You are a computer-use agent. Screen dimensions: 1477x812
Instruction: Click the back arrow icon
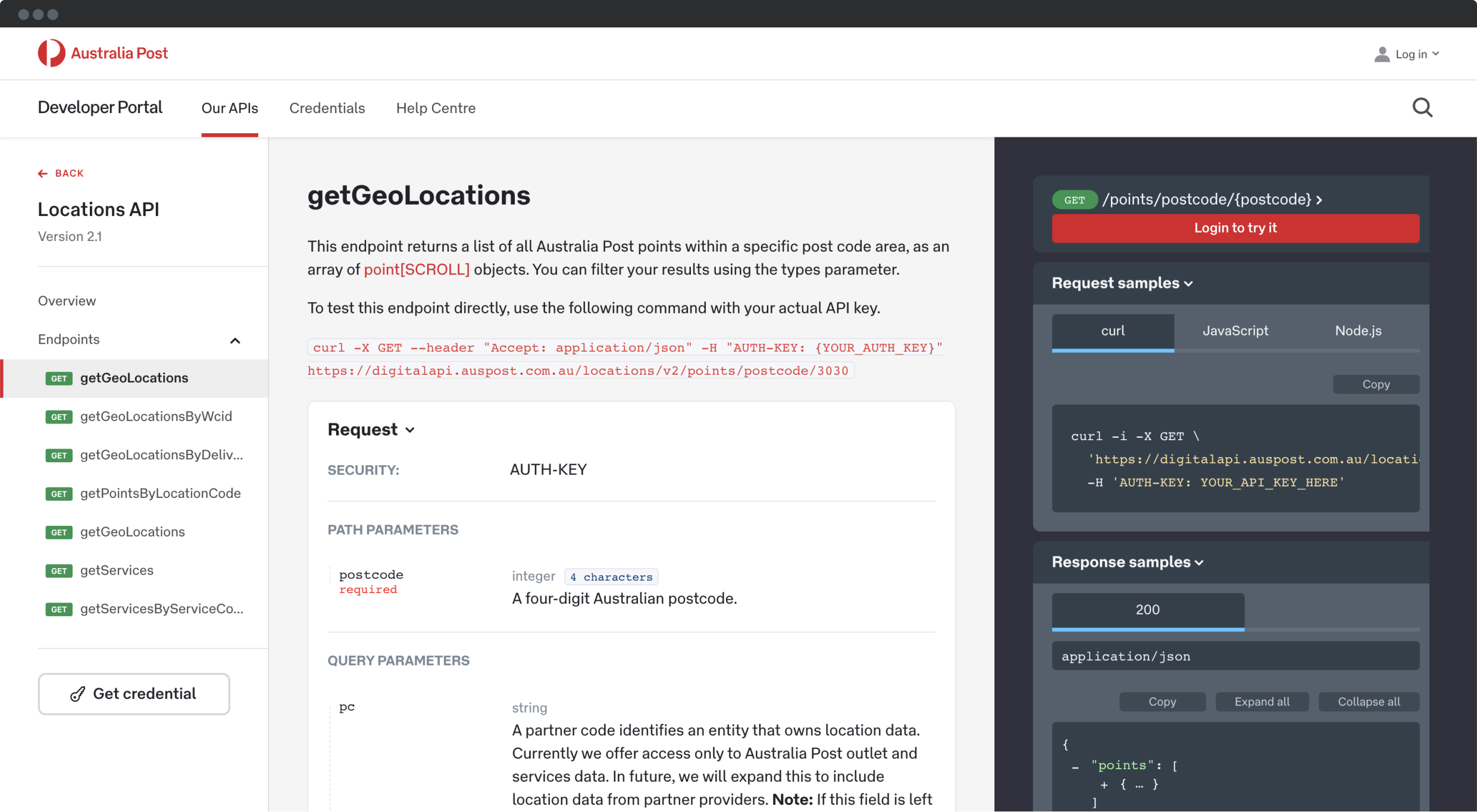[x=42, y=174]
